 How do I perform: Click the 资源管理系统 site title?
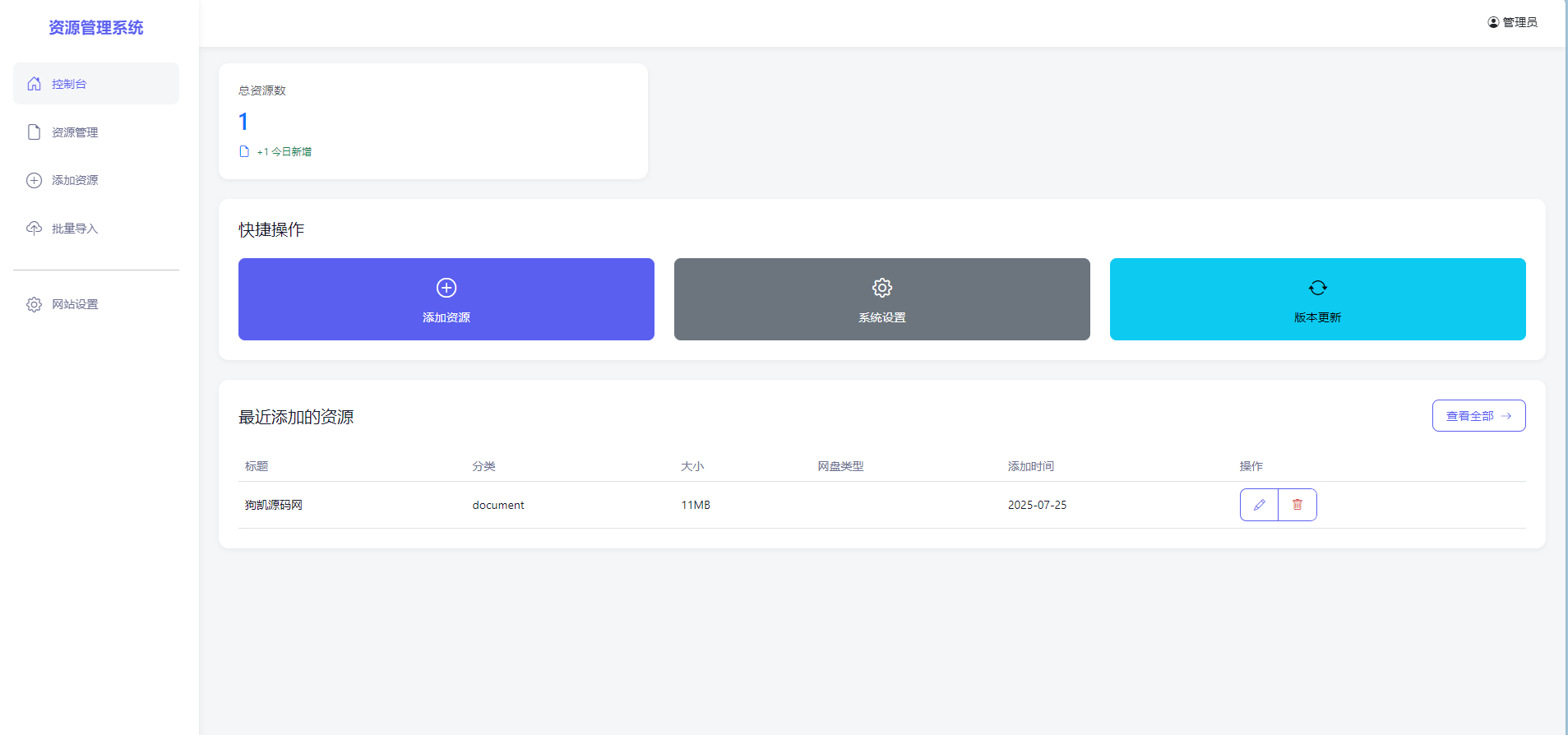pos(96,28)
